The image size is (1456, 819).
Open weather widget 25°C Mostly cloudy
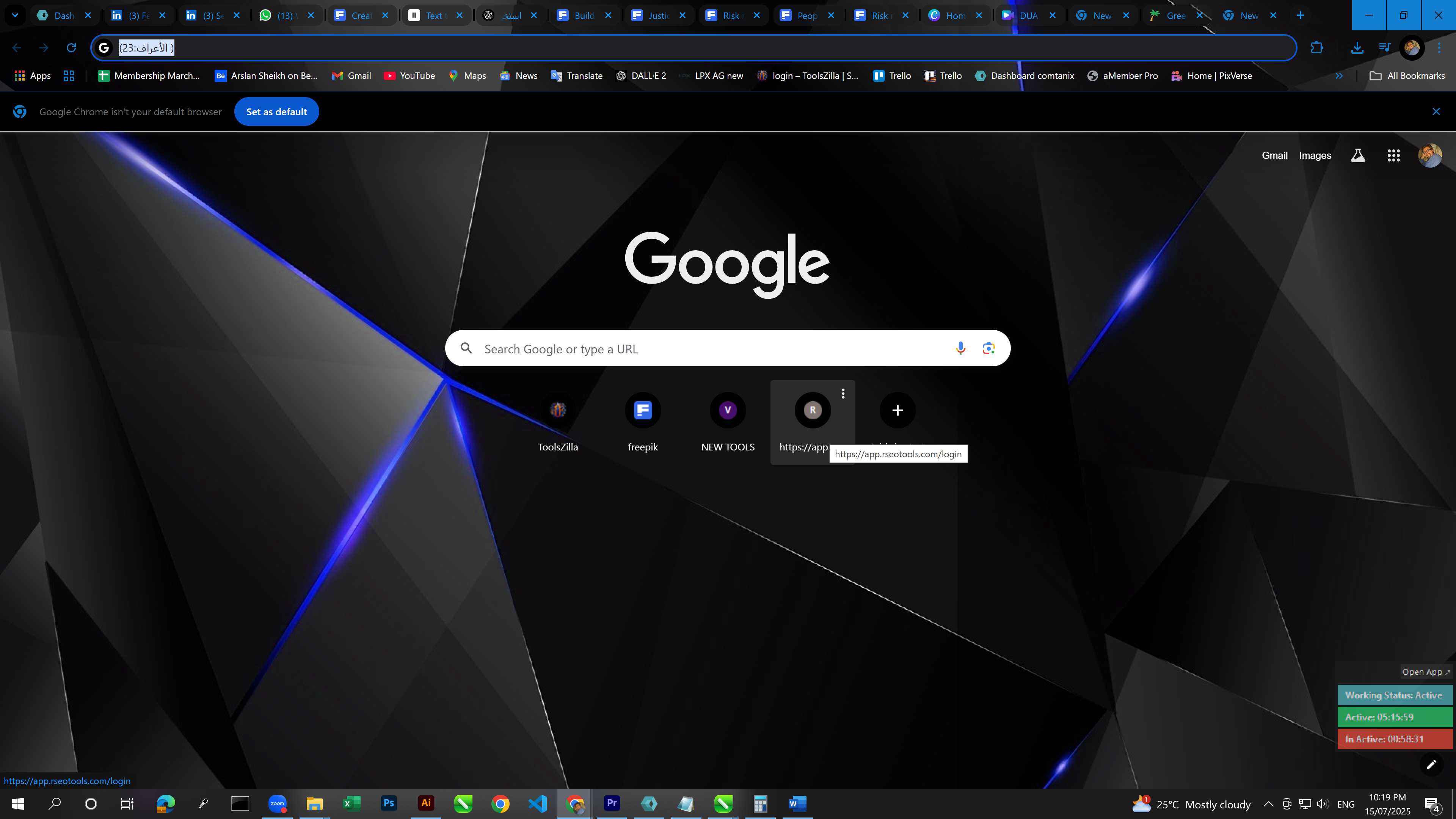tap(1191, 804)
